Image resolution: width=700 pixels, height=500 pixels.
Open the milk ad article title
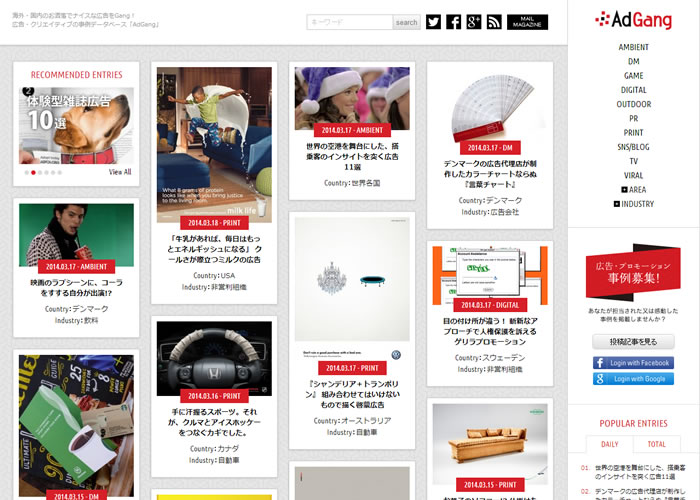coord(214,249)
